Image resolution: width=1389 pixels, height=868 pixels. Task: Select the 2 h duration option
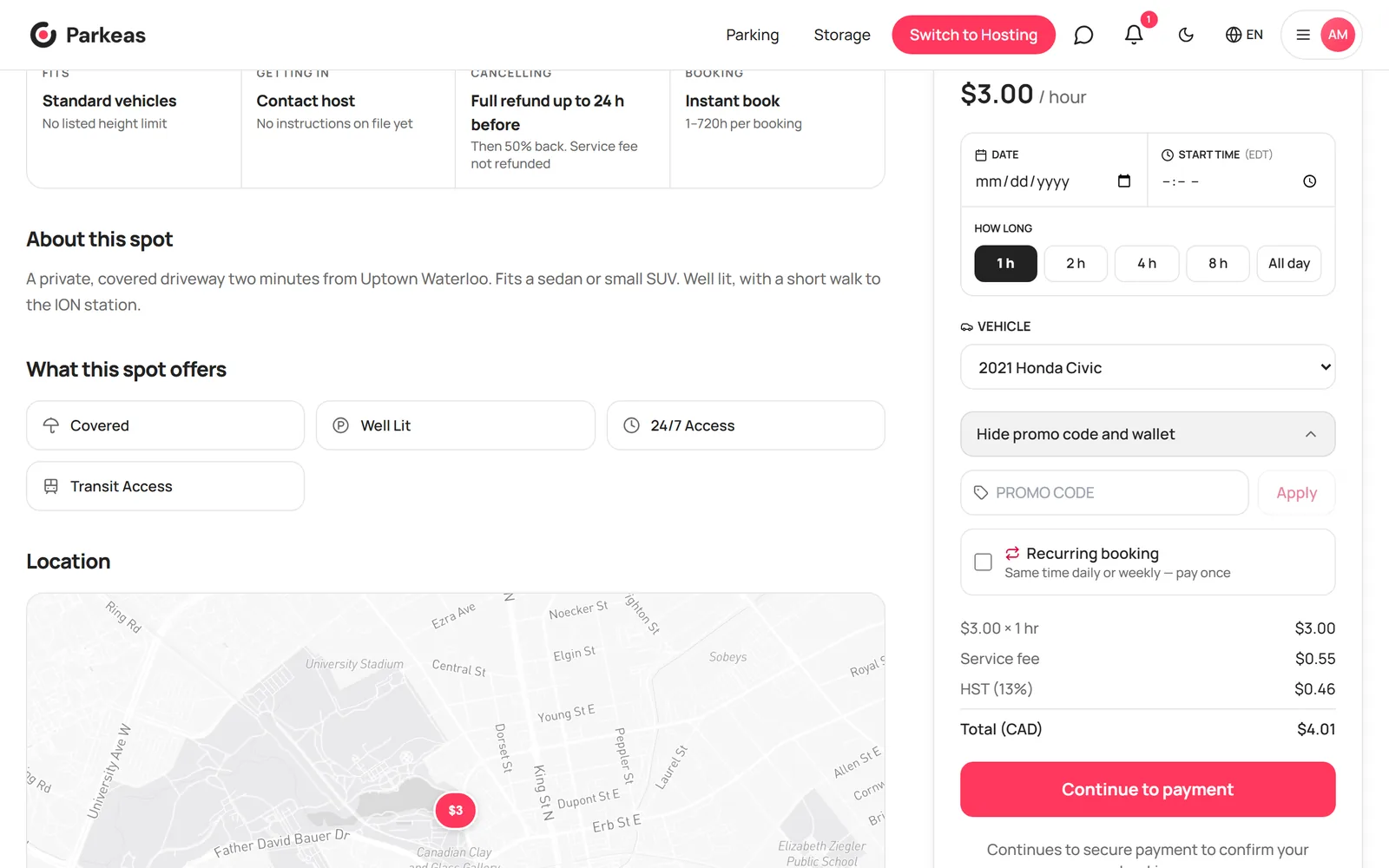click(x=1076, y=263)
